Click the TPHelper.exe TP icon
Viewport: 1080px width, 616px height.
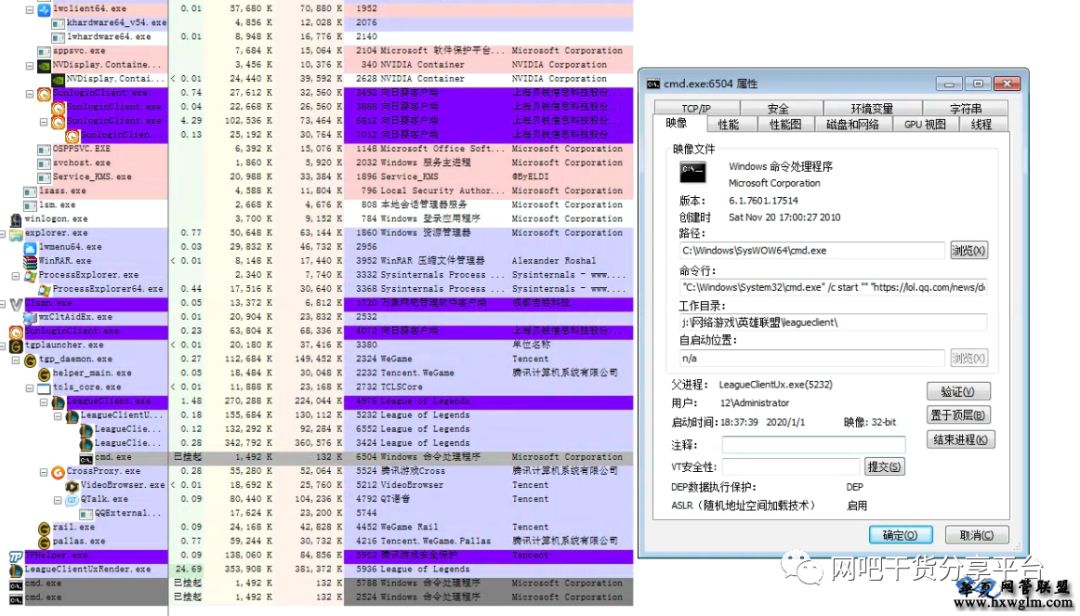pos(16,556)
